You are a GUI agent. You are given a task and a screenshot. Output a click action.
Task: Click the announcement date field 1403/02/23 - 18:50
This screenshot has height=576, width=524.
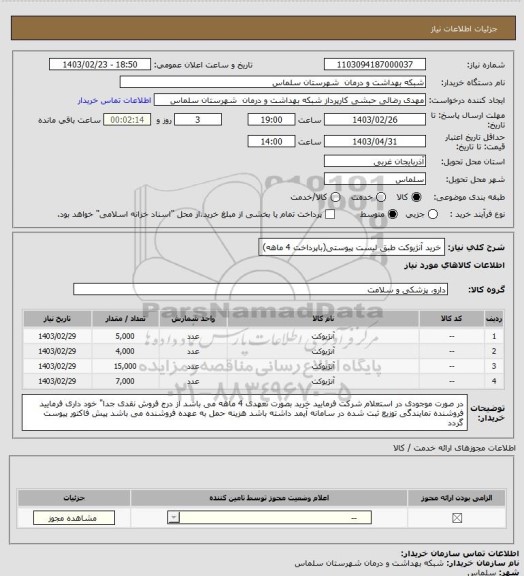pos(100,65)
